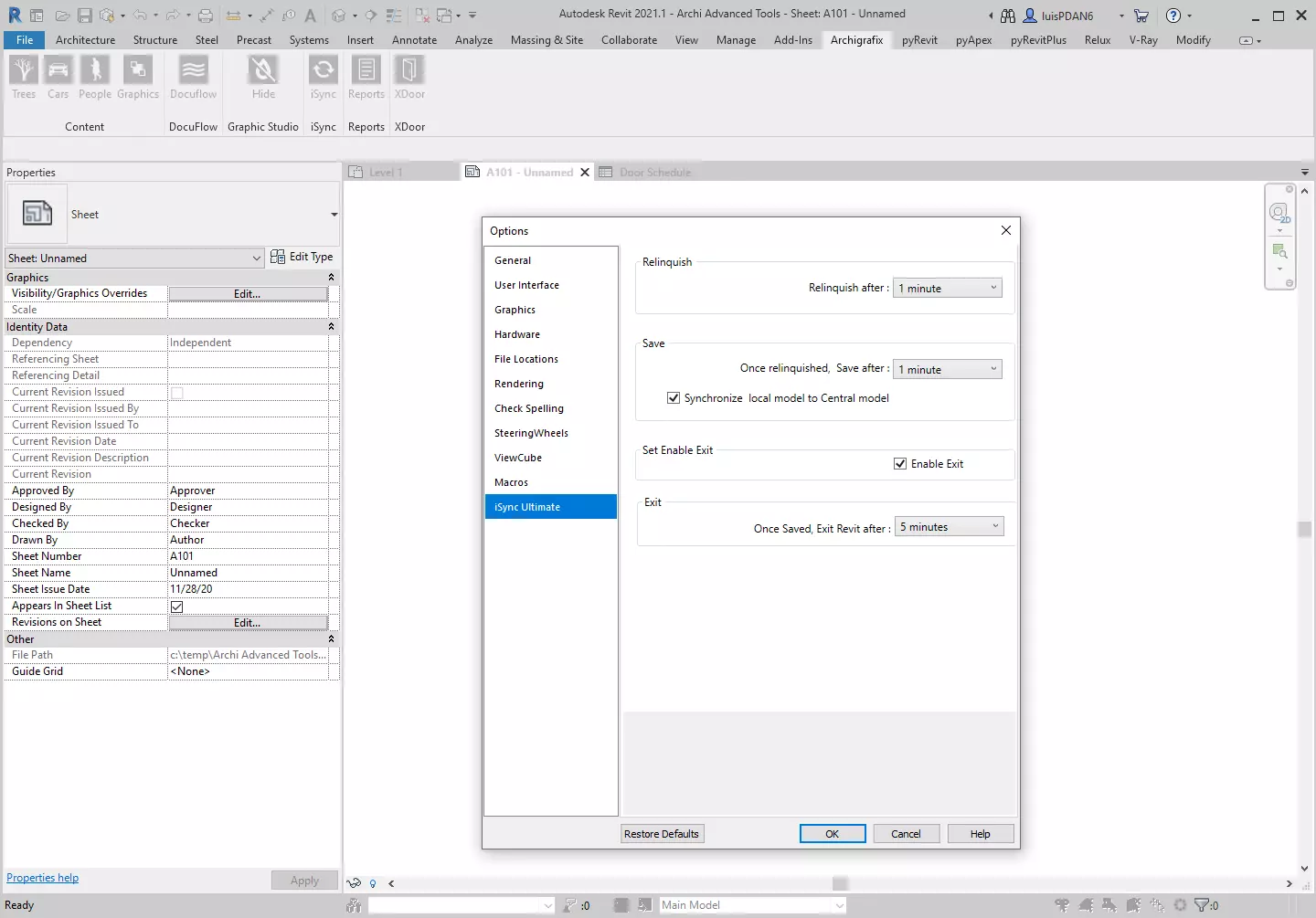Open the Properties help link
Screen dimensions: 1316x918
point(43,878)
